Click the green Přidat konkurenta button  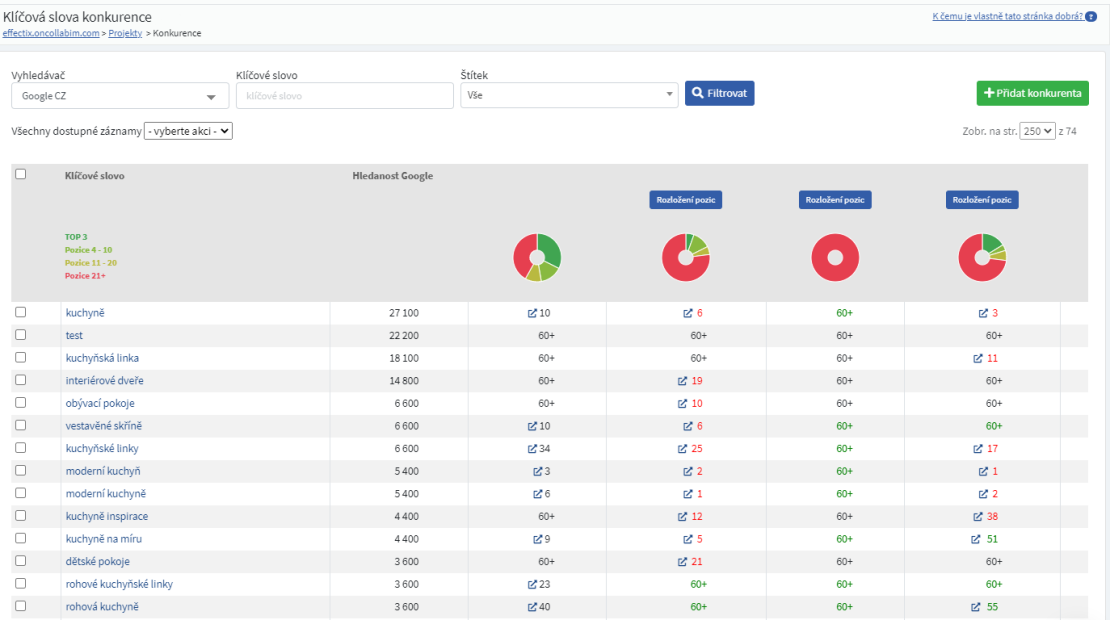click(1033, 93)
